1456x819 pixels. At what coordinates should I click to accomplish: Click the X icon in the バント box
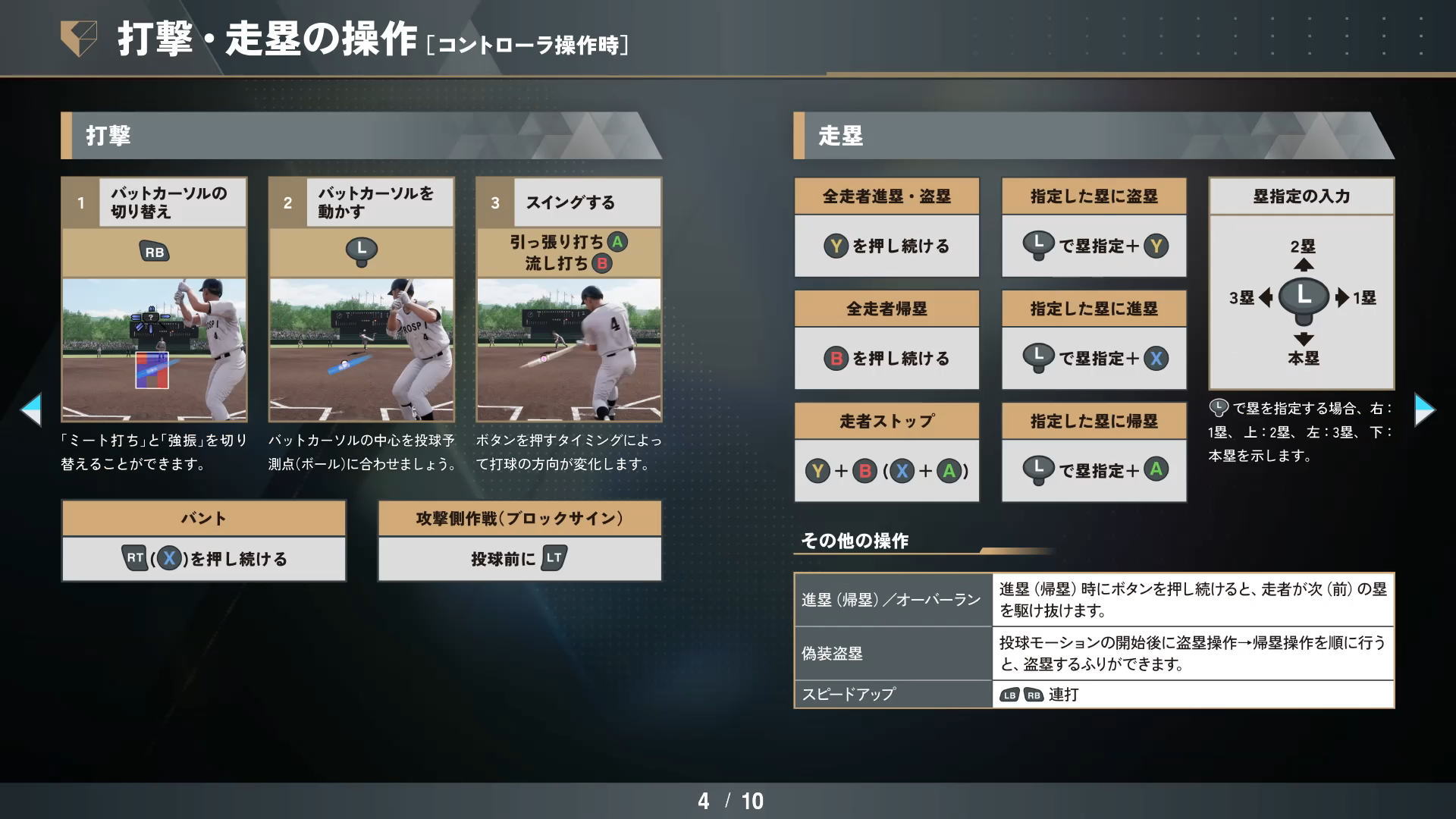[169, 559]
